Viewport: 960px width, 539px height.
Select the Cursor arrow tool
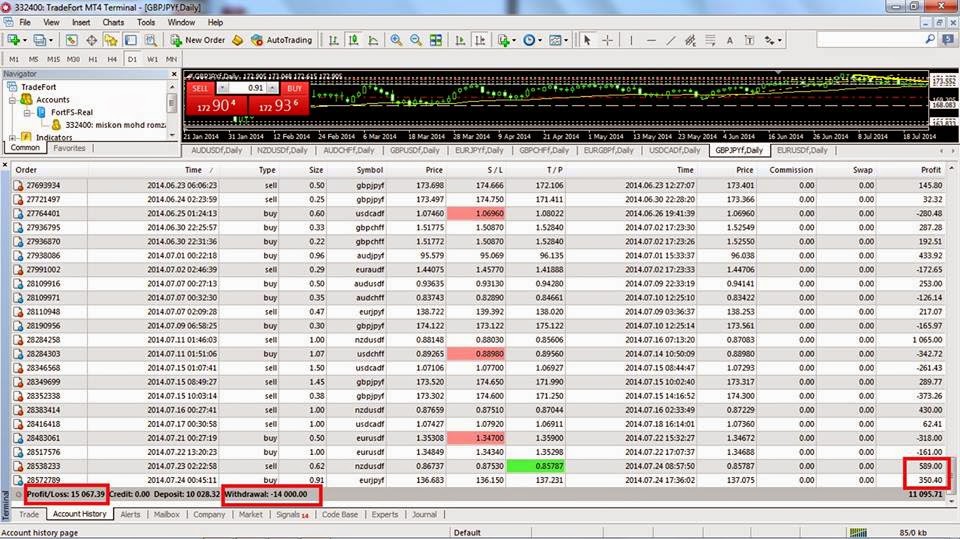point(587,40)
